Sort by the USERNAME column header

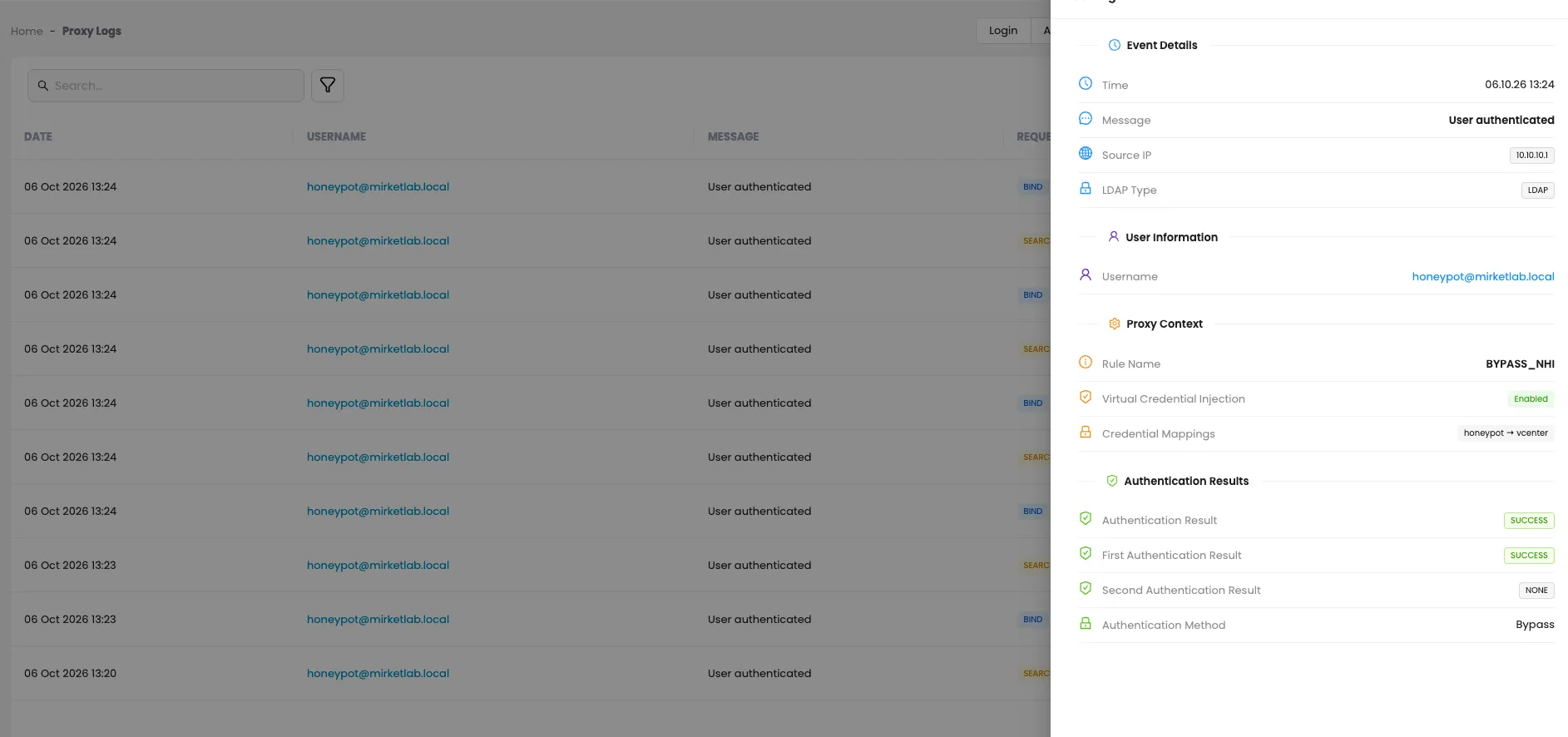336,136
